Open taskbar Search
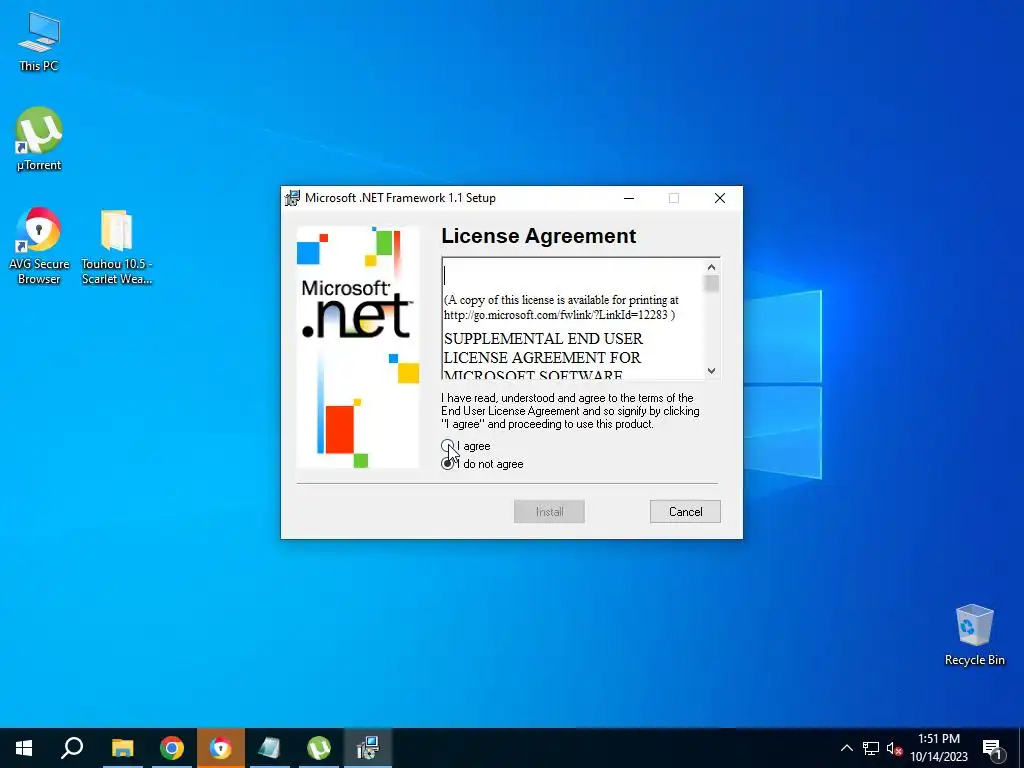This screenshot has width=1024, height=768. (72, 748)
